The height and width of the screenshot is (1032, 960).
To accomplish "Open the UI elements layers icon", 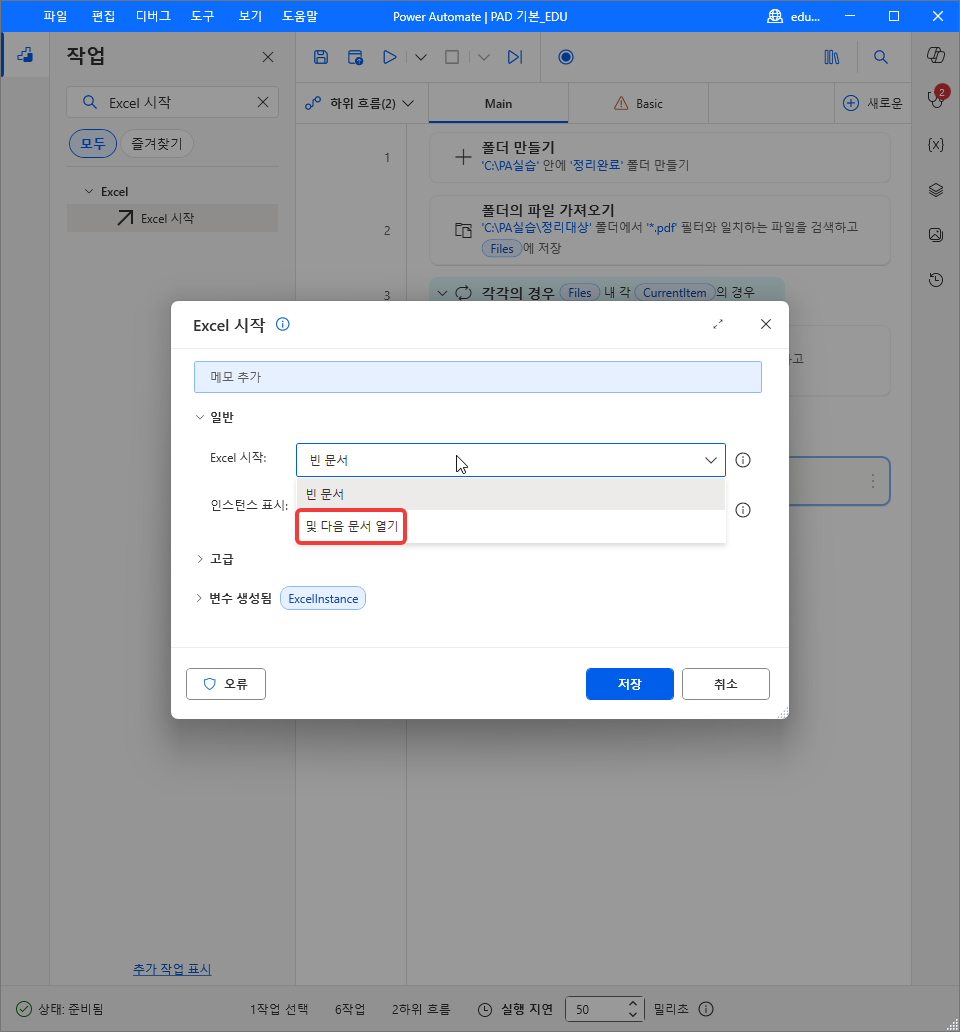I will pos(936,190).
